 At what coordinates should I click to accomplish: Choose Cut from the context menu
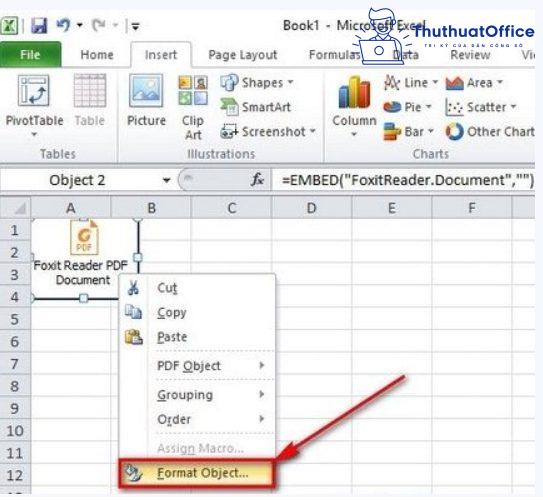(x=197, y=288)
